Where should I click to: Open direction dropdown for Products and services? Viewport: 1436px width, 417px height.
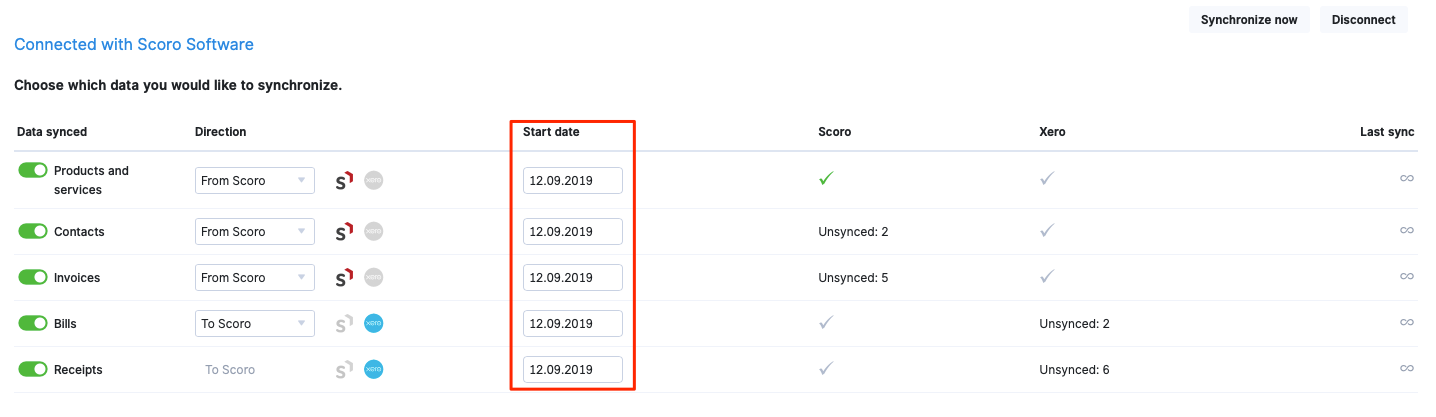255,181
